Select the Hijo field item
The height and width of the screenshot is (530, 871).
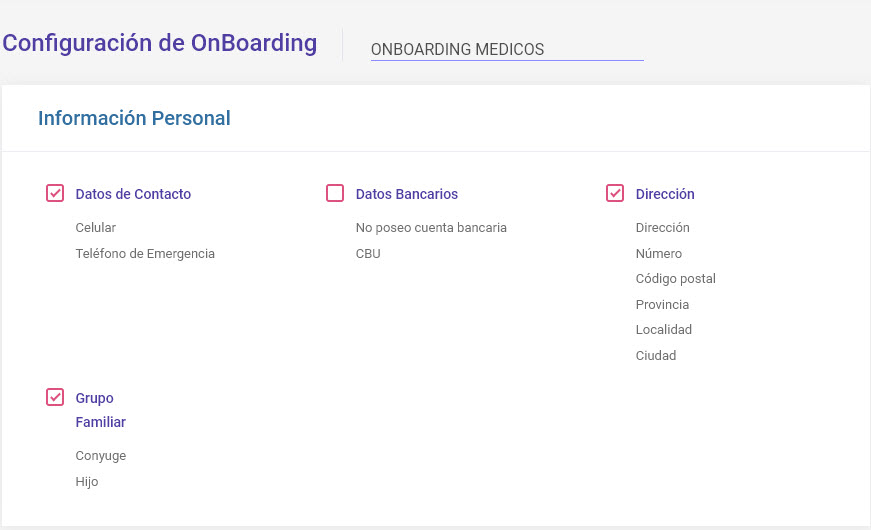point(87,482)
